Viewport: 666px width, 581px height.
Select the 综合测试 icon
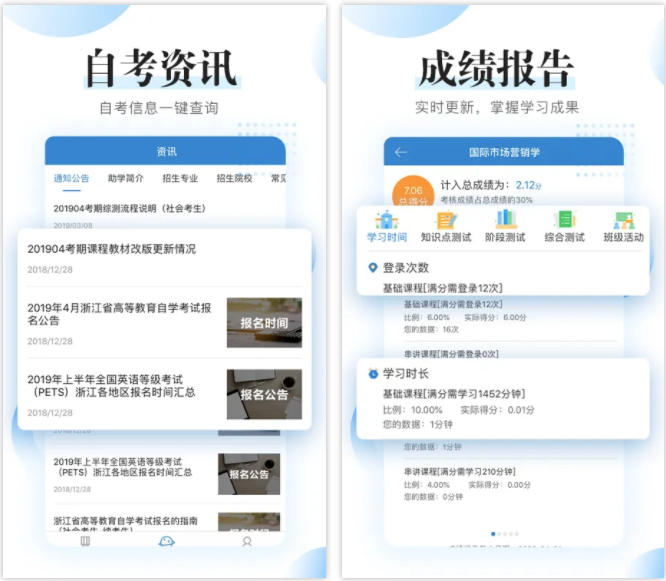[x=565, y=227]
